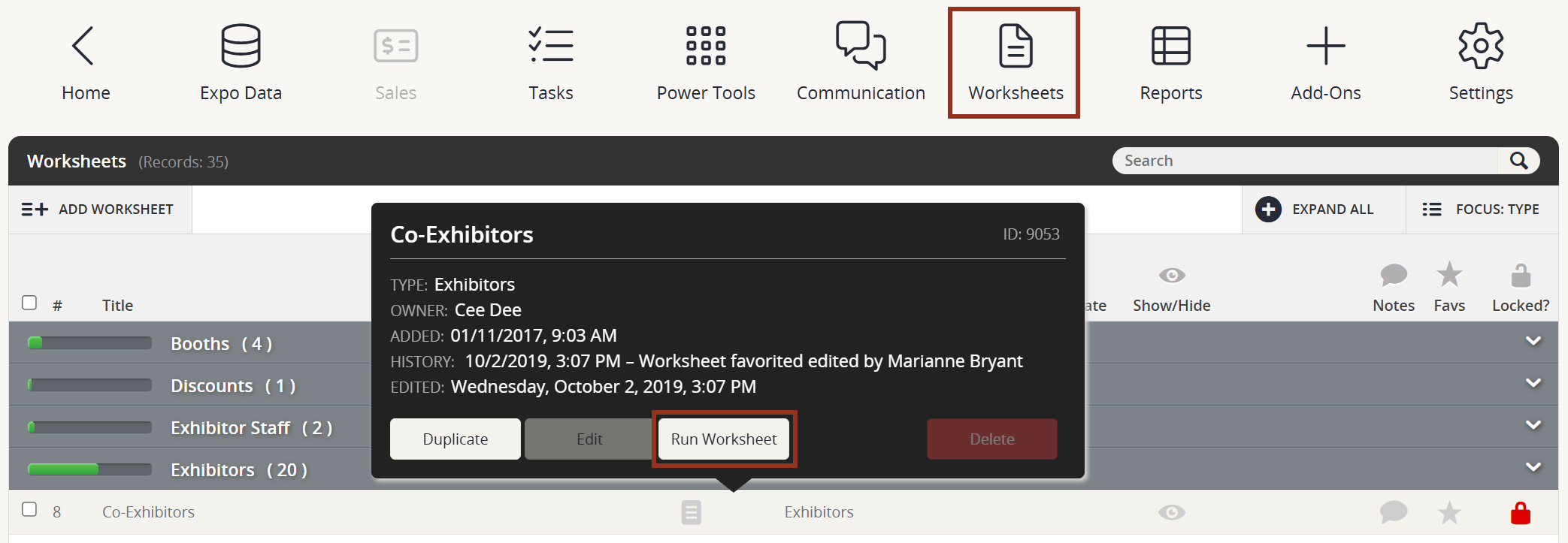Select the Home menu label
The image size is (1568, 543).
pos(86,93)
